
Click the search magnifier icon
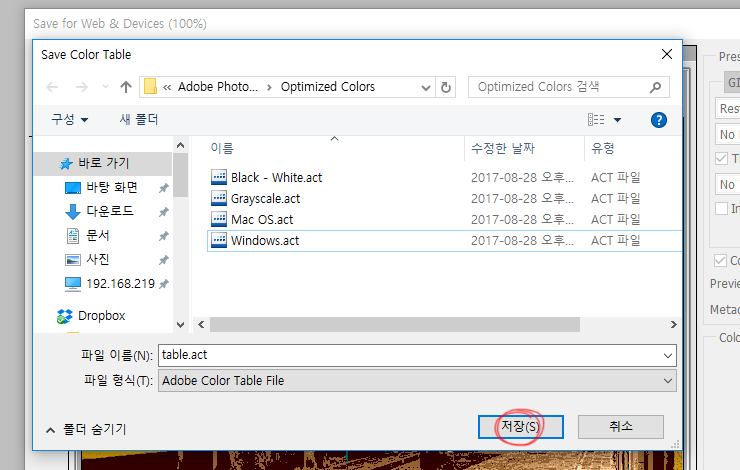coord(655,87)
